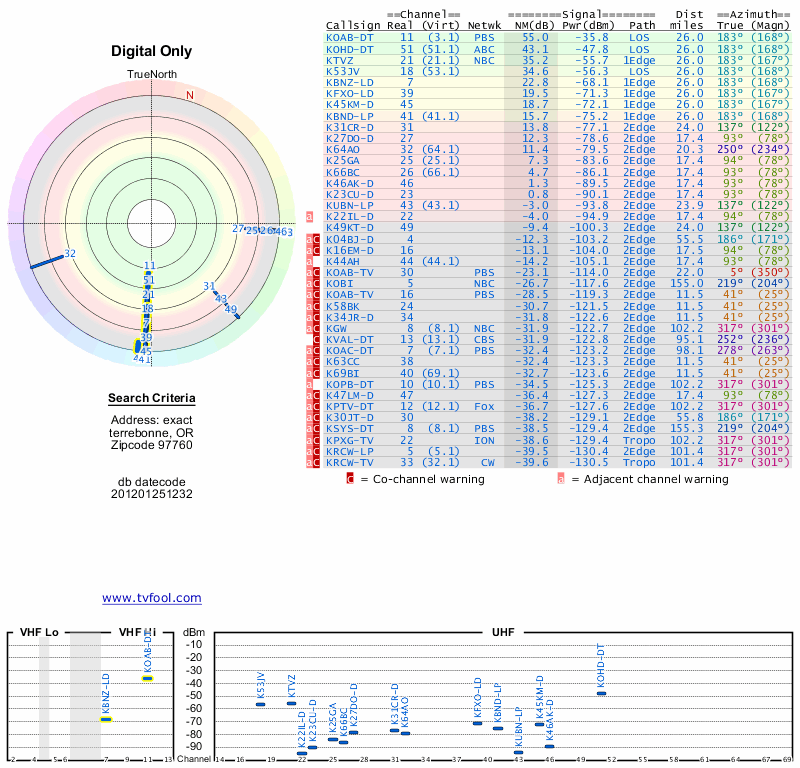Select callsign KPTV-DT in the table
Screen dimensions: 800x768
(x=350, y=407)
